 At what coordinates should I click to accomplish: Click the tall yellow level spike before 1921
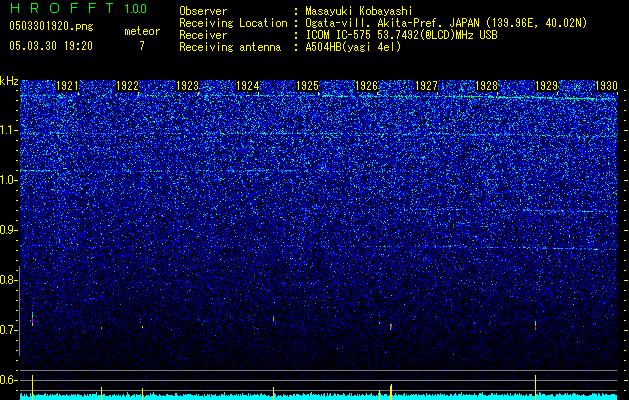[32, 387]
